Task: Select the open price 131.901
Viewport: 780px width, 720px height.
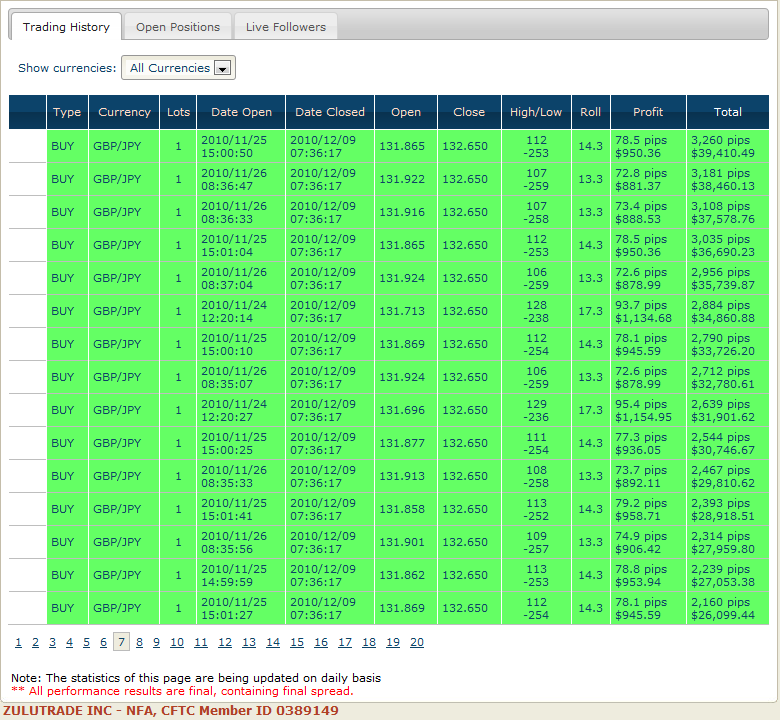Action: [x=406, y=542]
